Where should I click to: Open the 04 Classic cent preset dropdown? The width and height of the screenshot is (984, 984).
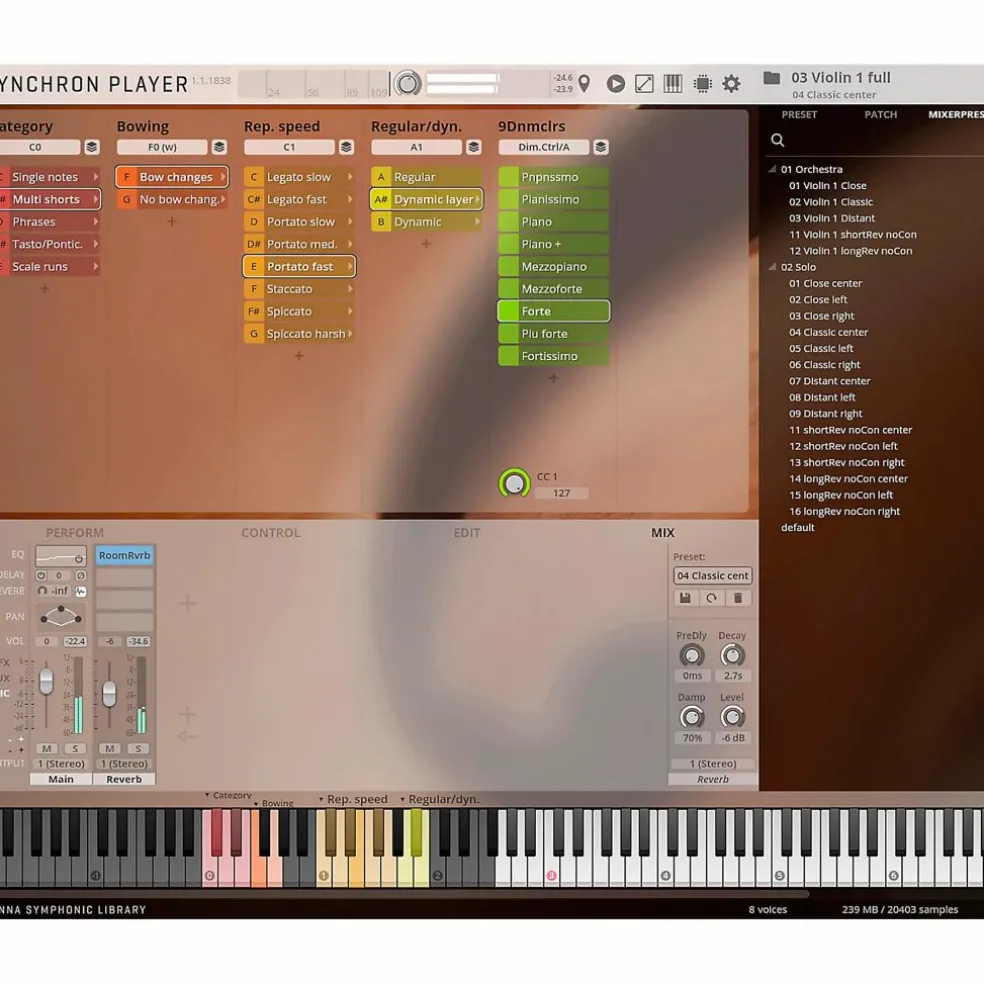coord(712,575)
